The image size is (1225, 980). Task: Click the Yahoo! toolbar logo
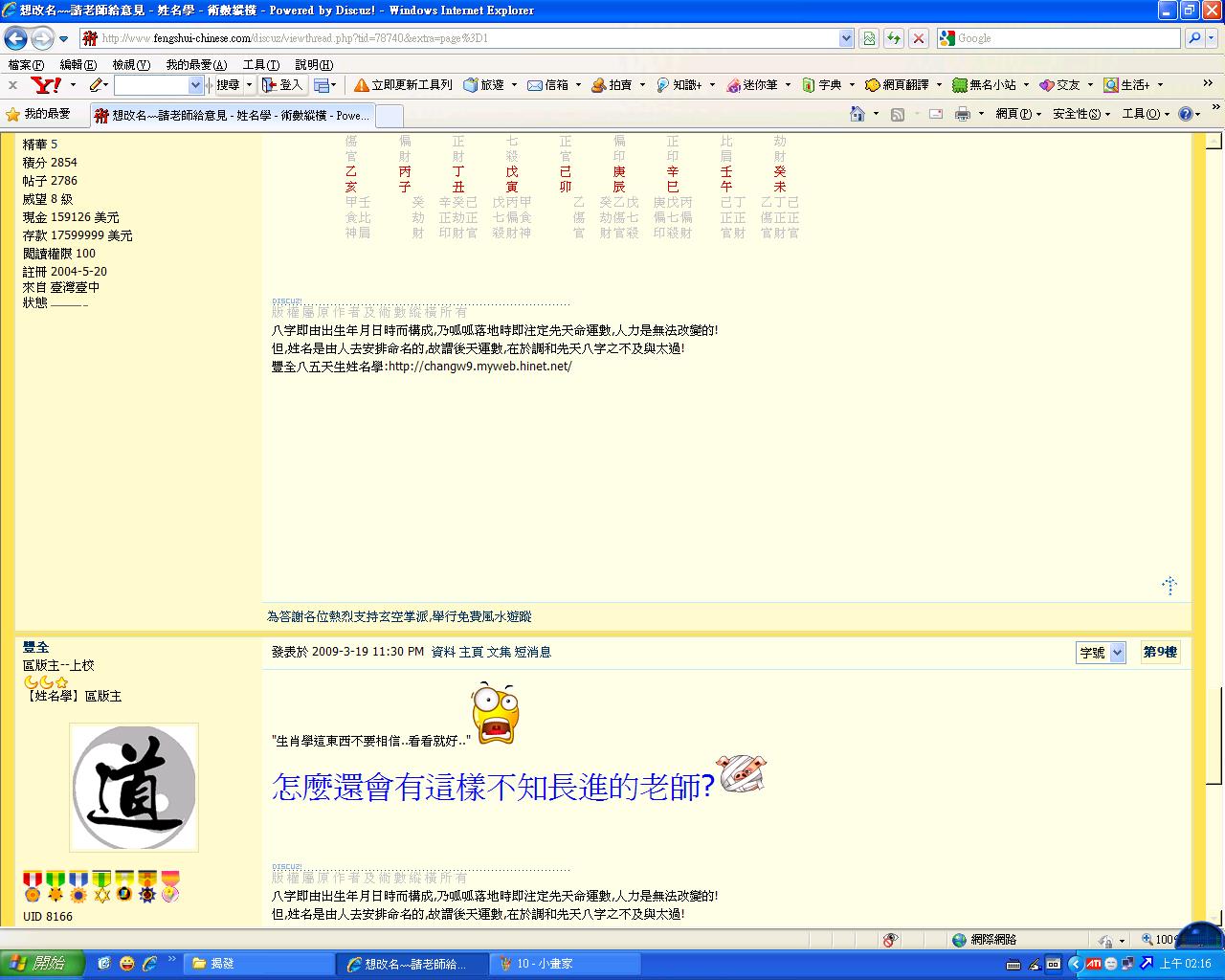(x=45, y=85)
